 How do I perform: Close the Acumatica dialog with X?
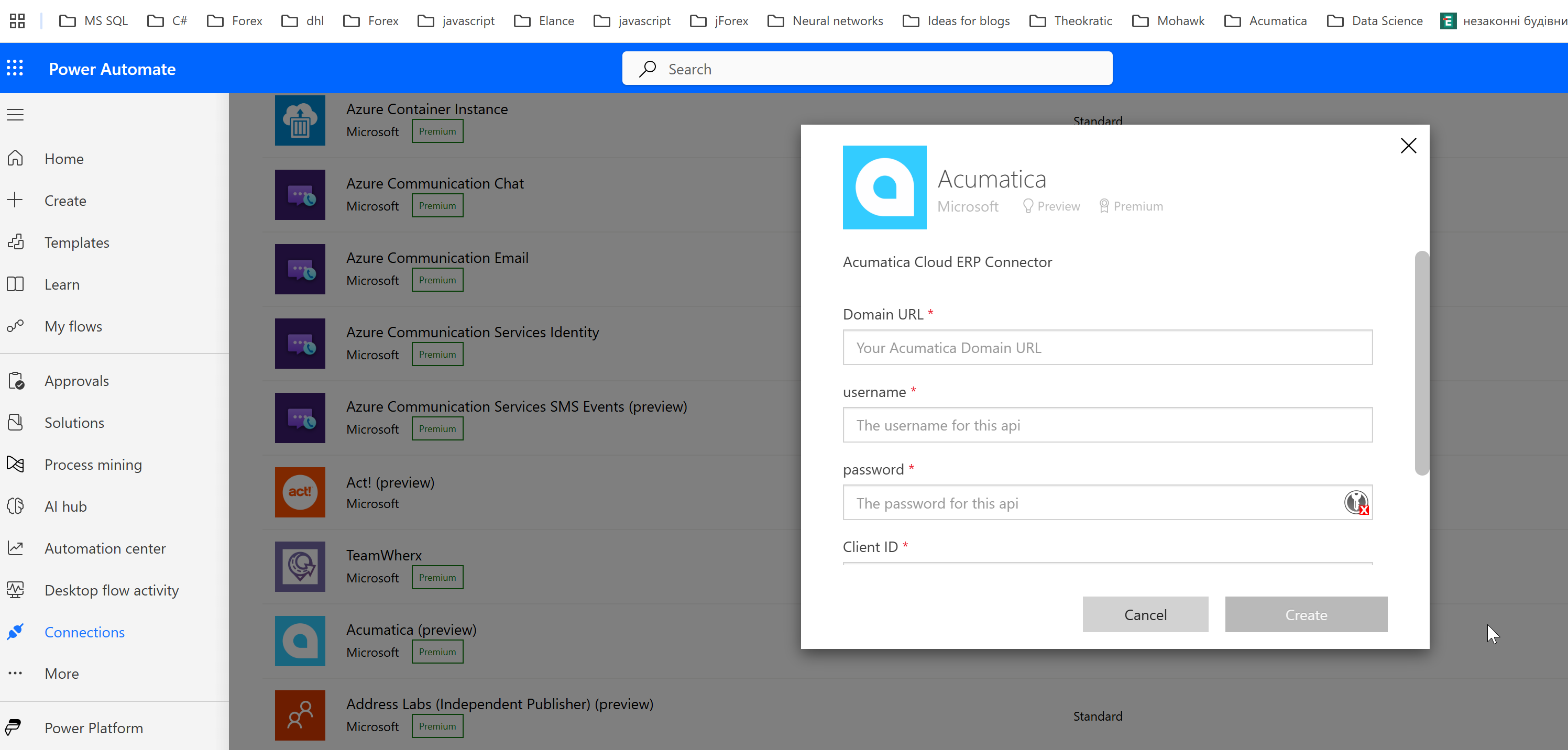pos(1408,146)
